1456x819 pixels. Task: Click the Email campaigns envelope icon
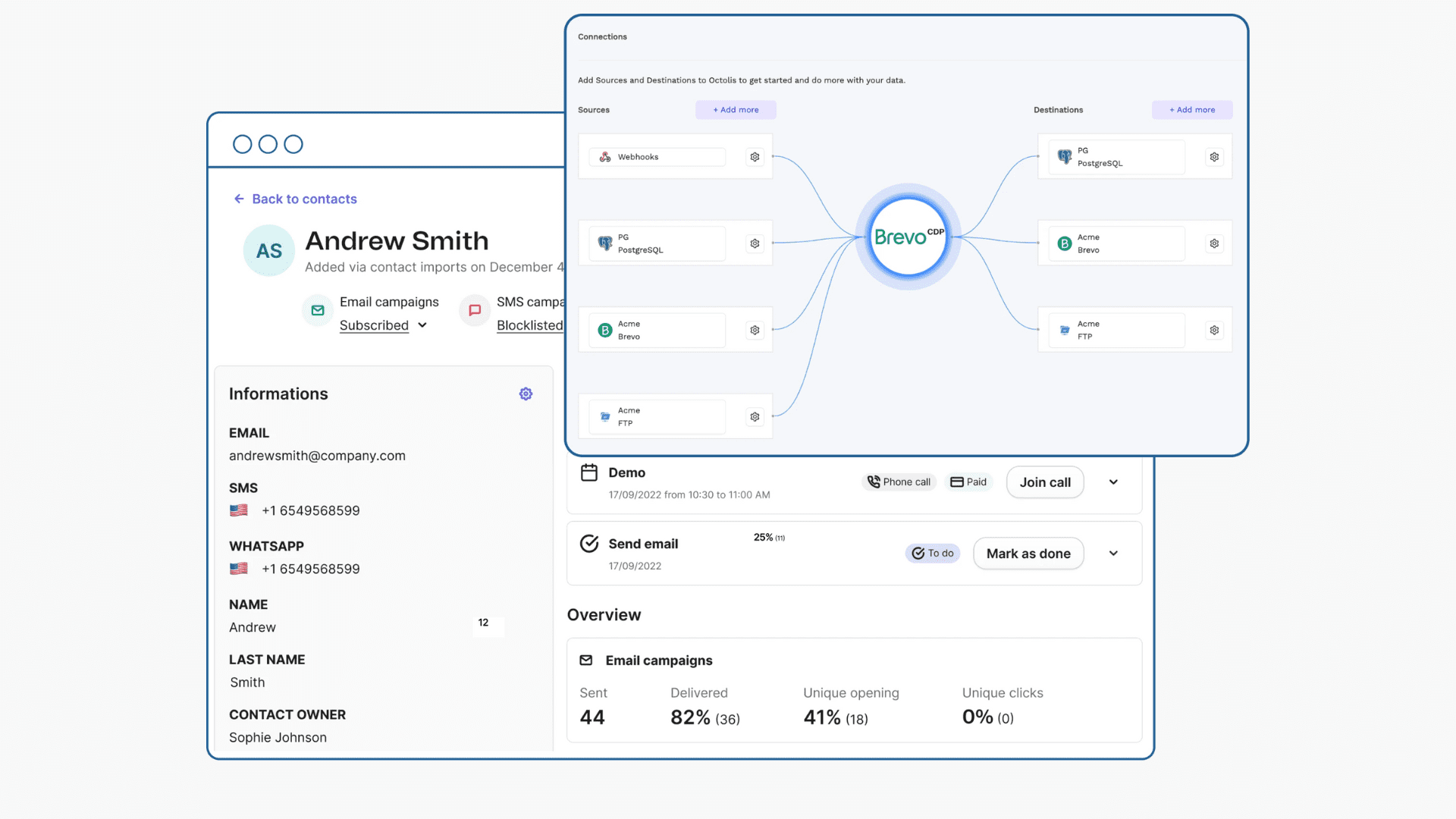[x=318, y=310]
